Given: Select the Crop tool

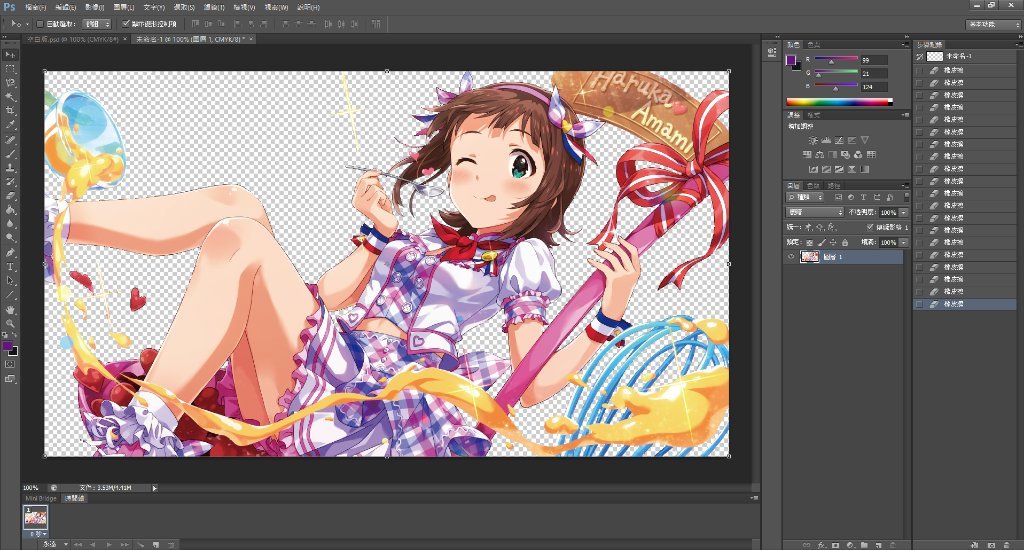Looking at the screenshot, I should (10, 111).
